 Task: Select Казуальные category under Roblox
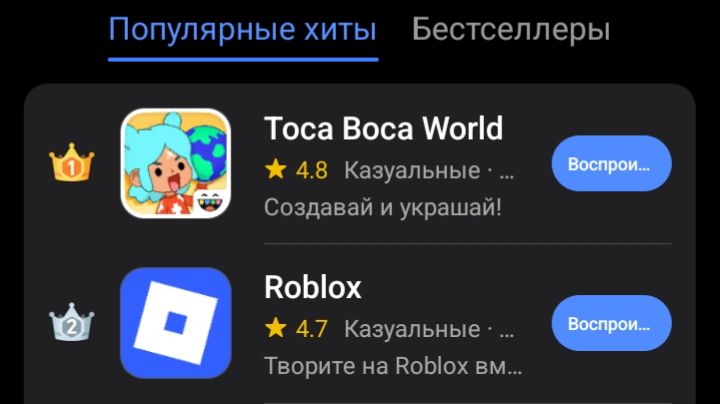pyautogui.click(x=412, y=329)
